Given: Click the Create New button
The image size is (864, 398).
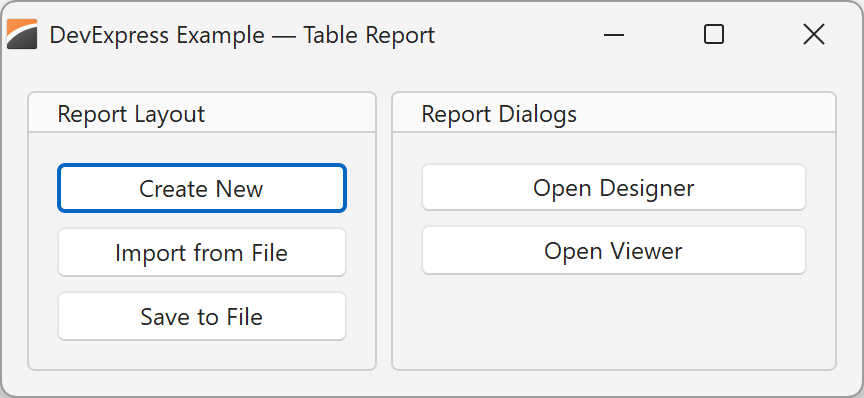Looking at the screenshot, I should point(202,188).
